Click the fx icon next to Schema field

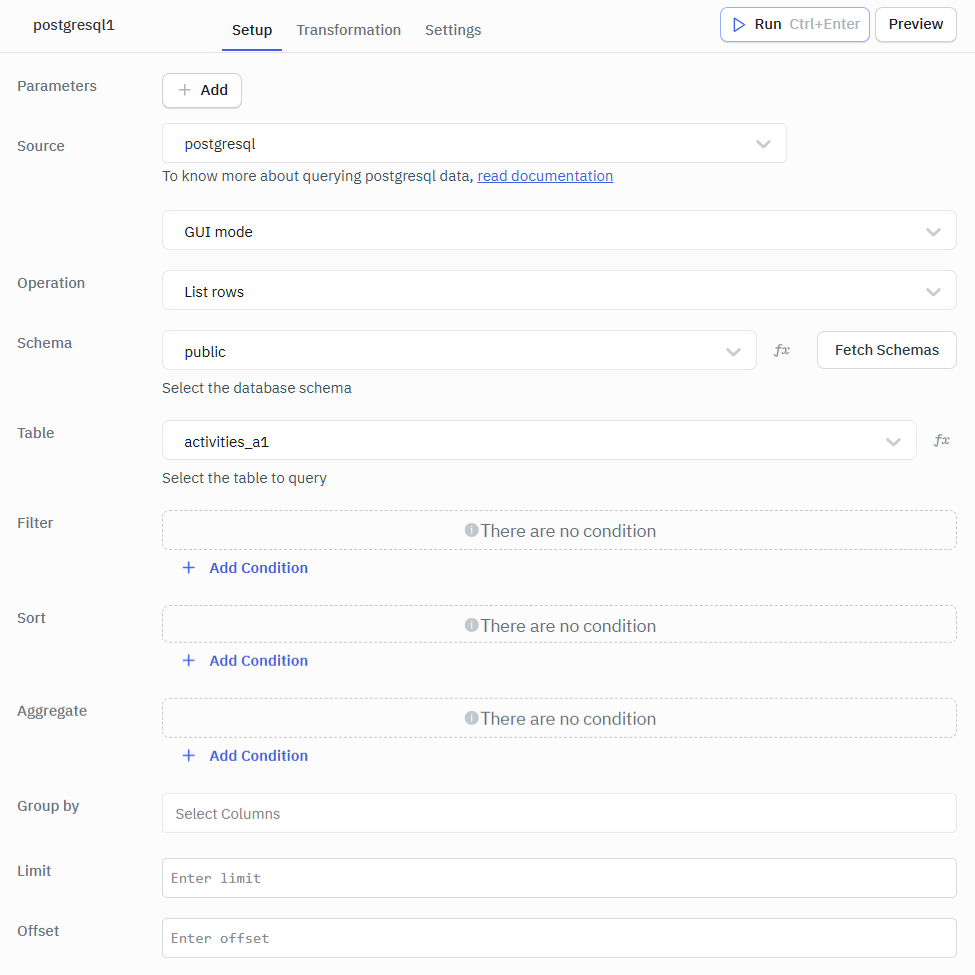pyautogui.click(x=781, y=349)
